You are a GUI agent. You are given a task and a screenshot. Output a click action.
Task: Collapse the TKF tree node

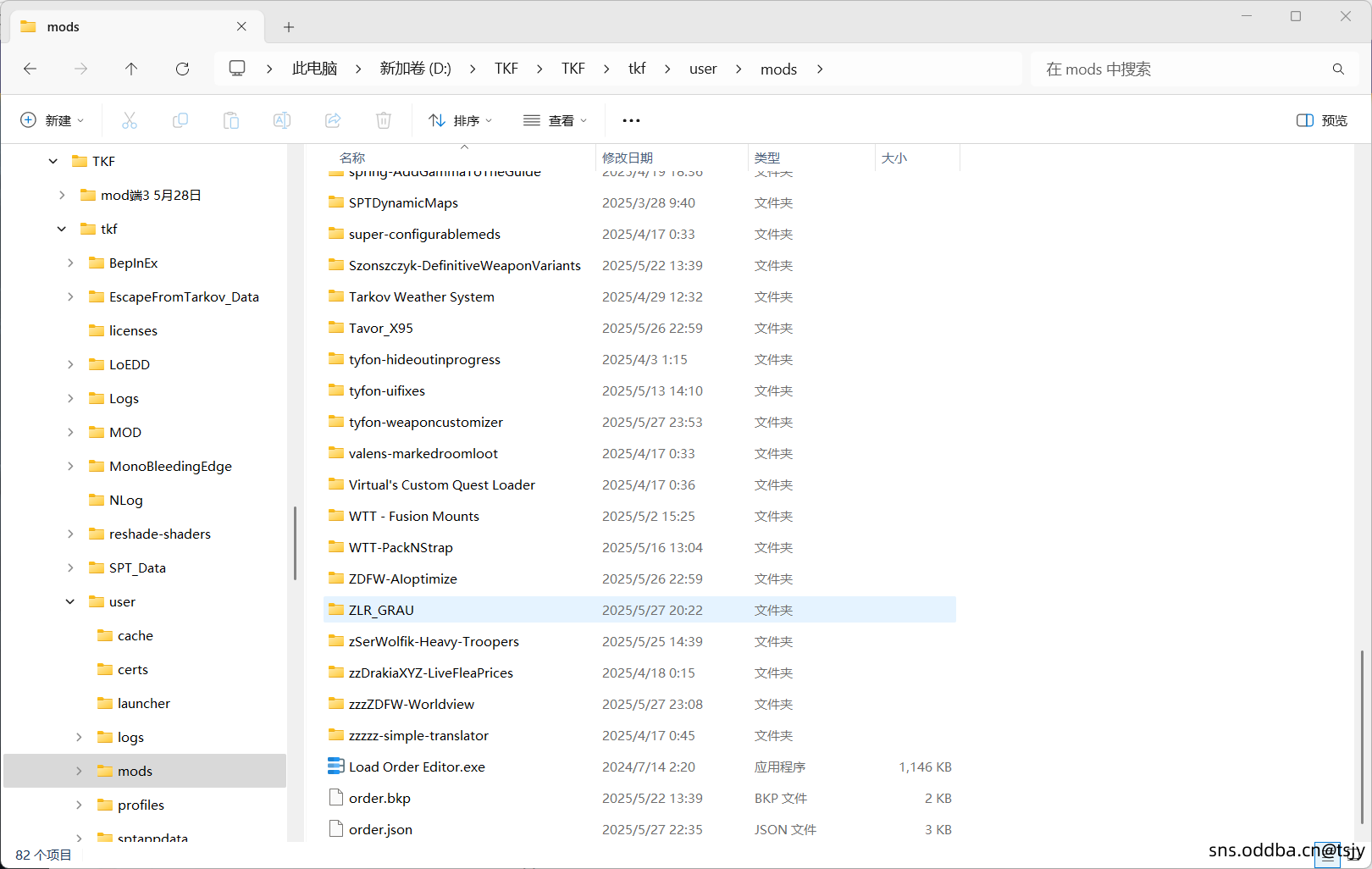click(53, 161)
